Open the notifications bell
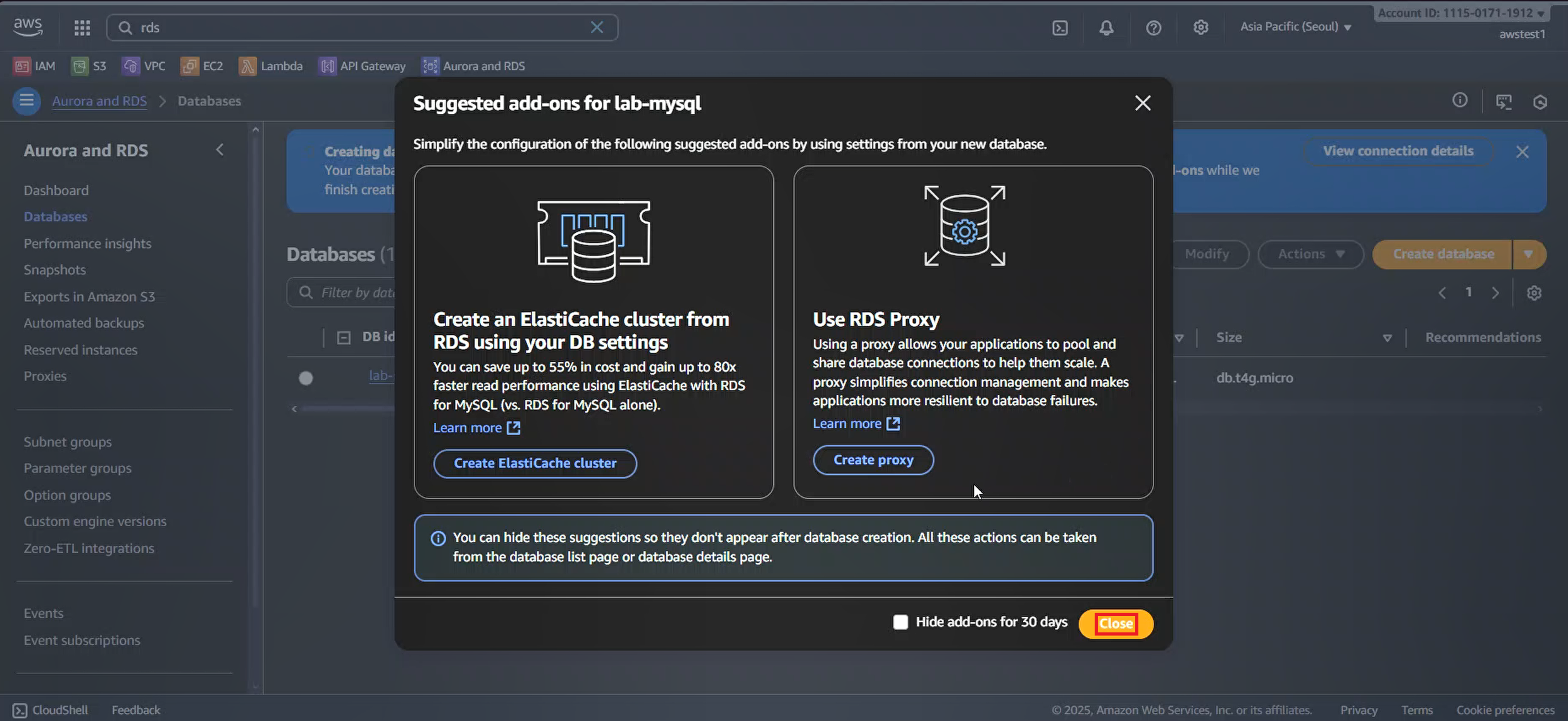The width and height of the screenshot is (1568, 721). point(1106,28)
